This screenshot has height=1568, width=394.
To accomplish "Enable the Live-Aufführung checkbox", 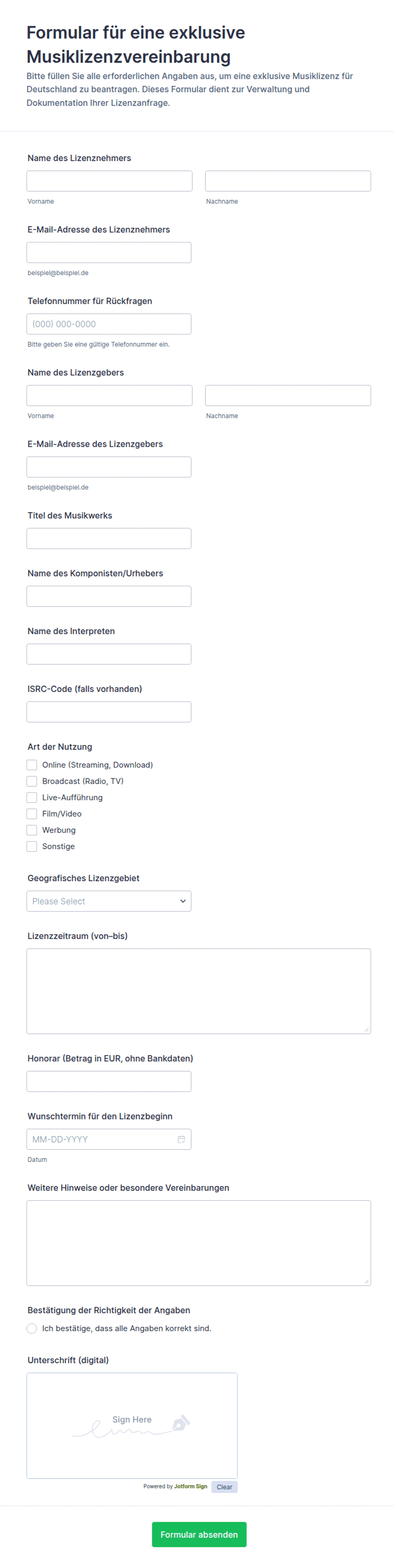I will click(x=32, y=797).
